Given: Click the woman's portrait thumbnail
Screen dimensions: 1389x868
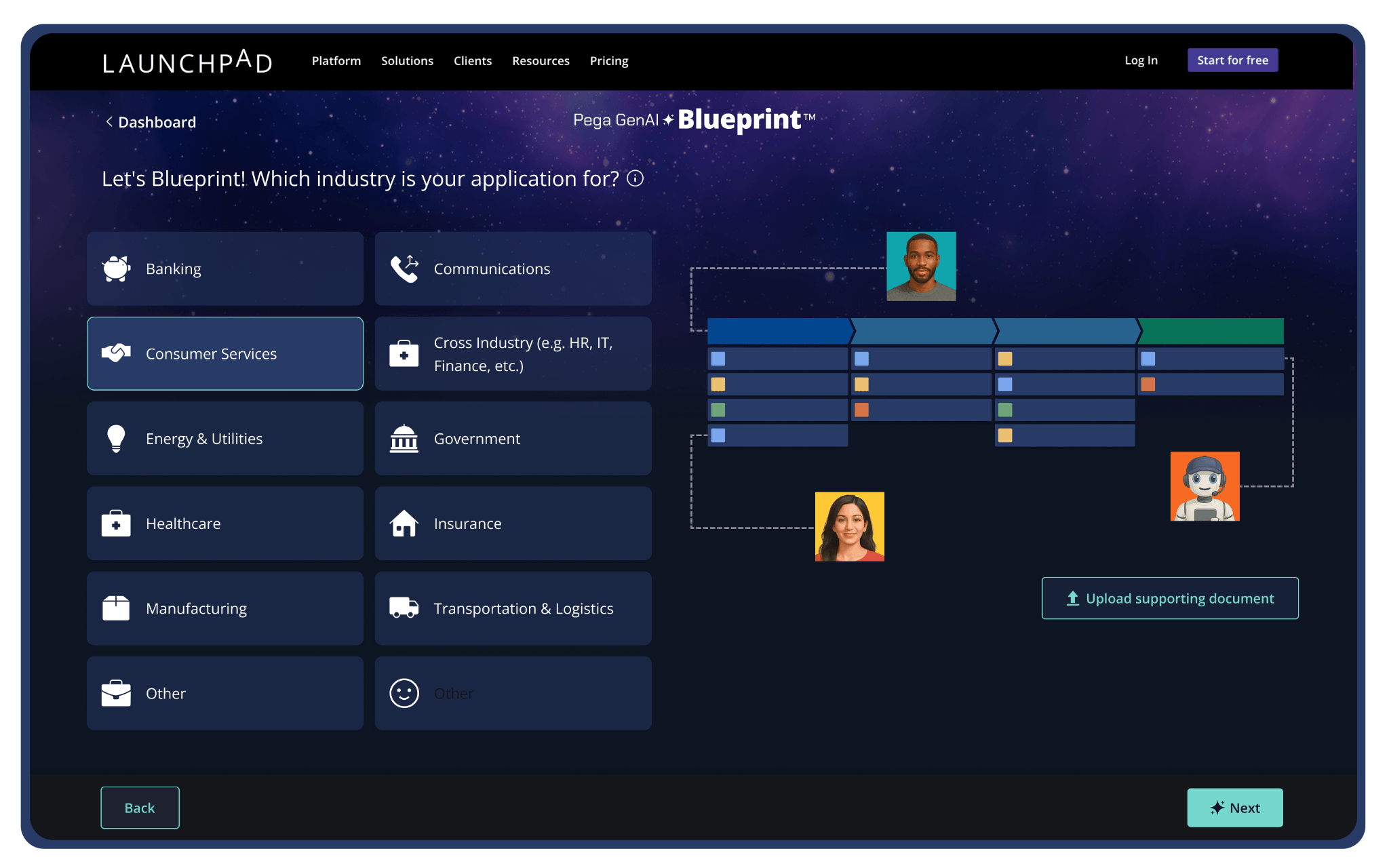Looking at the screenshot, I should coord(850,527).
